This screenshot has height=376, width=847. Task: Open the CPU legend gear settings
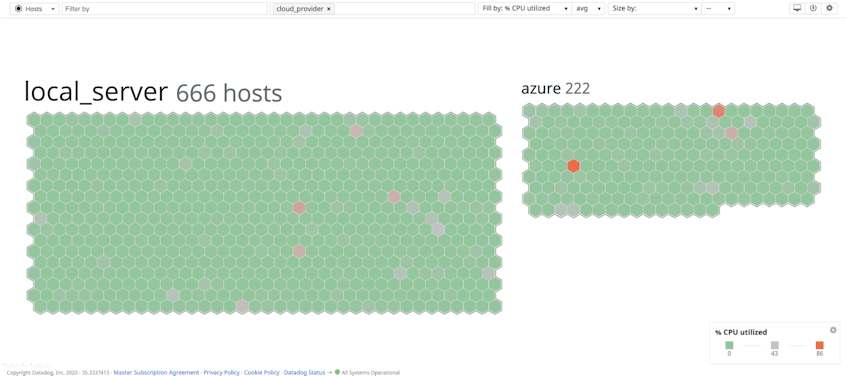tap(833, 330)
